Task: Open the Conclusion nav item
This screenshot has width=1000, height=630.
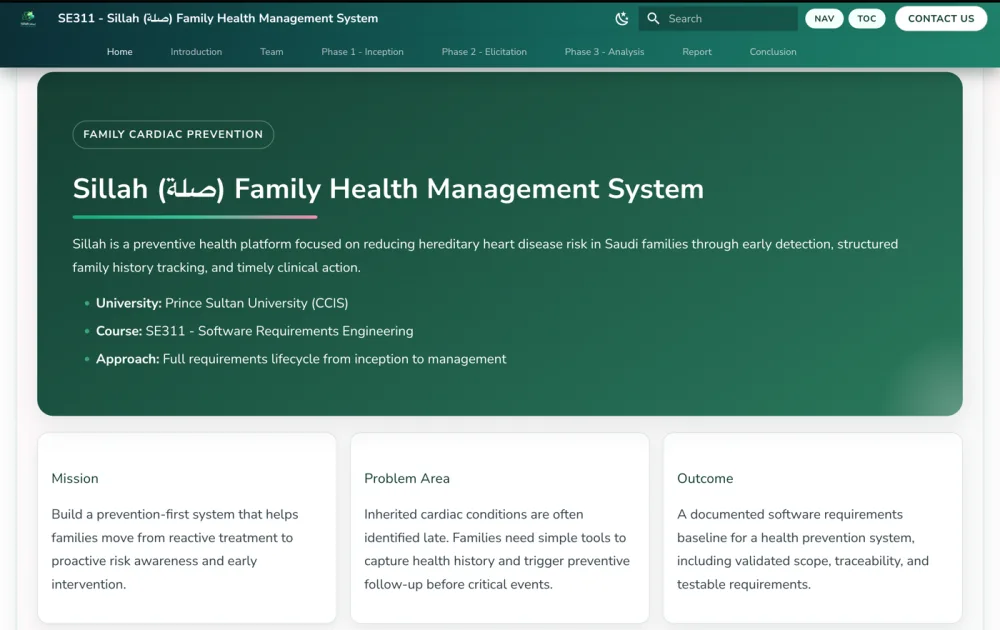Action: [773, 52]
